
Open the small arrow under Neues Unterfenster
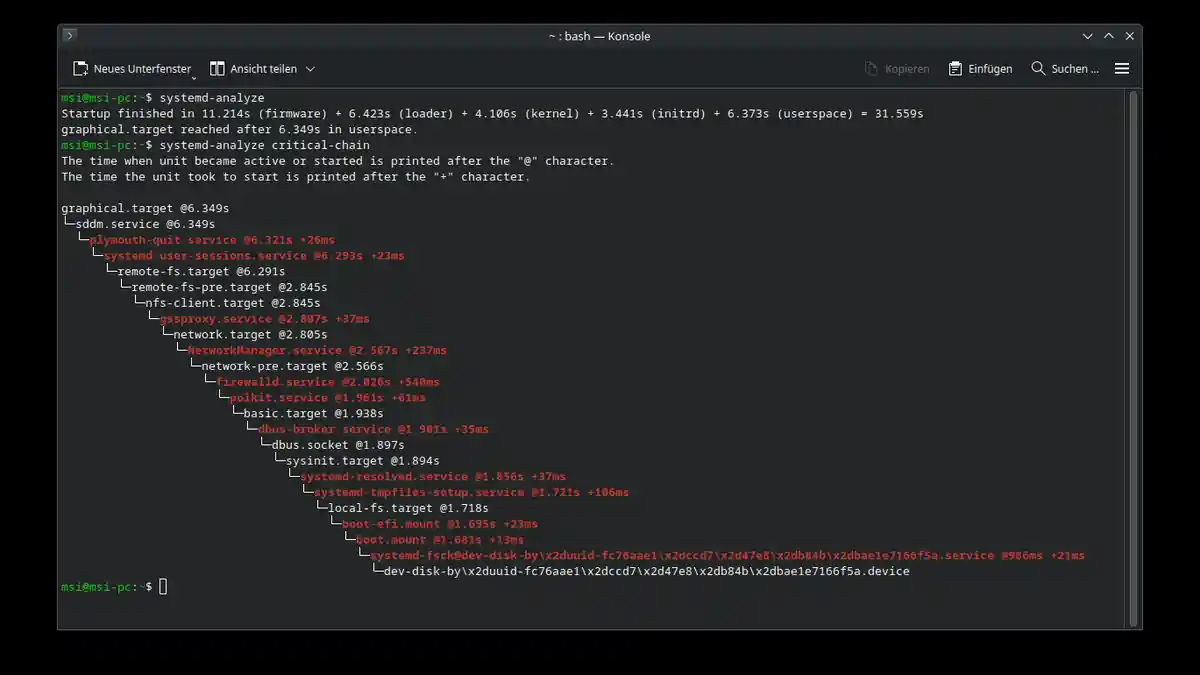pos(194,77)
